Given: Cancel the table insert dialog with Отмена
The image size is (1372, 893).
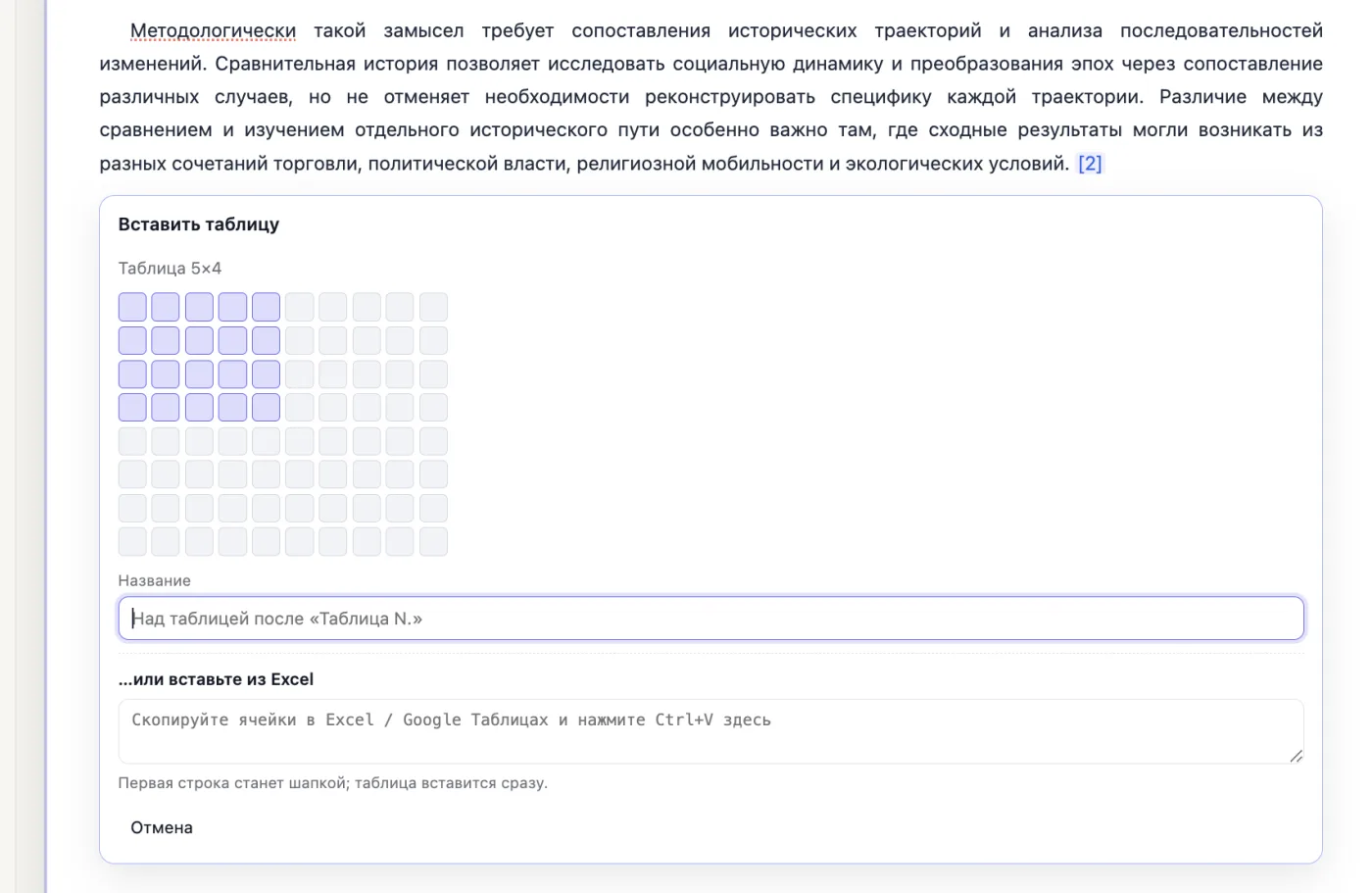Looking at the screenshot, I should (162, 827).
